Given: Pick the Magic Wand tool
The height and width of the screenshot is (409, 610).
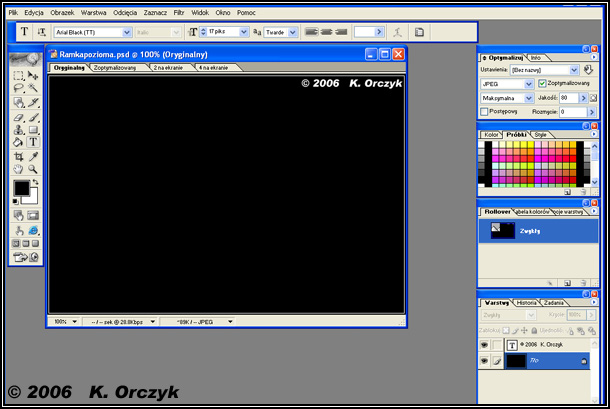Looking at the screenshot, I should (33, 88).
